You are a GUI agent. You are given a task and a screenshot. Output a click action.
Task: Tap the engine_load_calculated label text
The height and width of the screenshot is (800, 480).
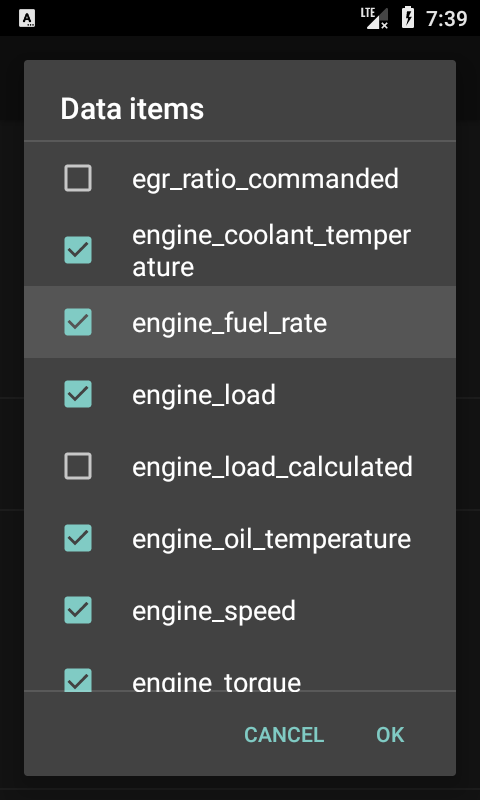pyautogui.click(x=272, y=467)
